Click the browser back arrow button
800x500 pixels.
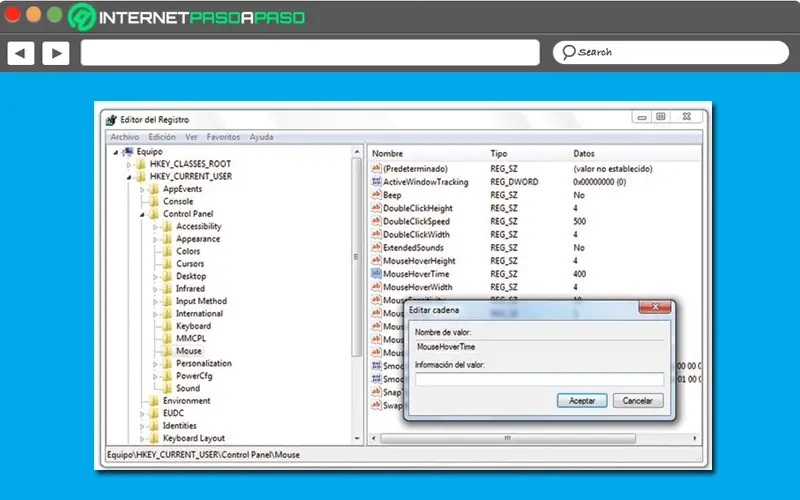[21, 53]
